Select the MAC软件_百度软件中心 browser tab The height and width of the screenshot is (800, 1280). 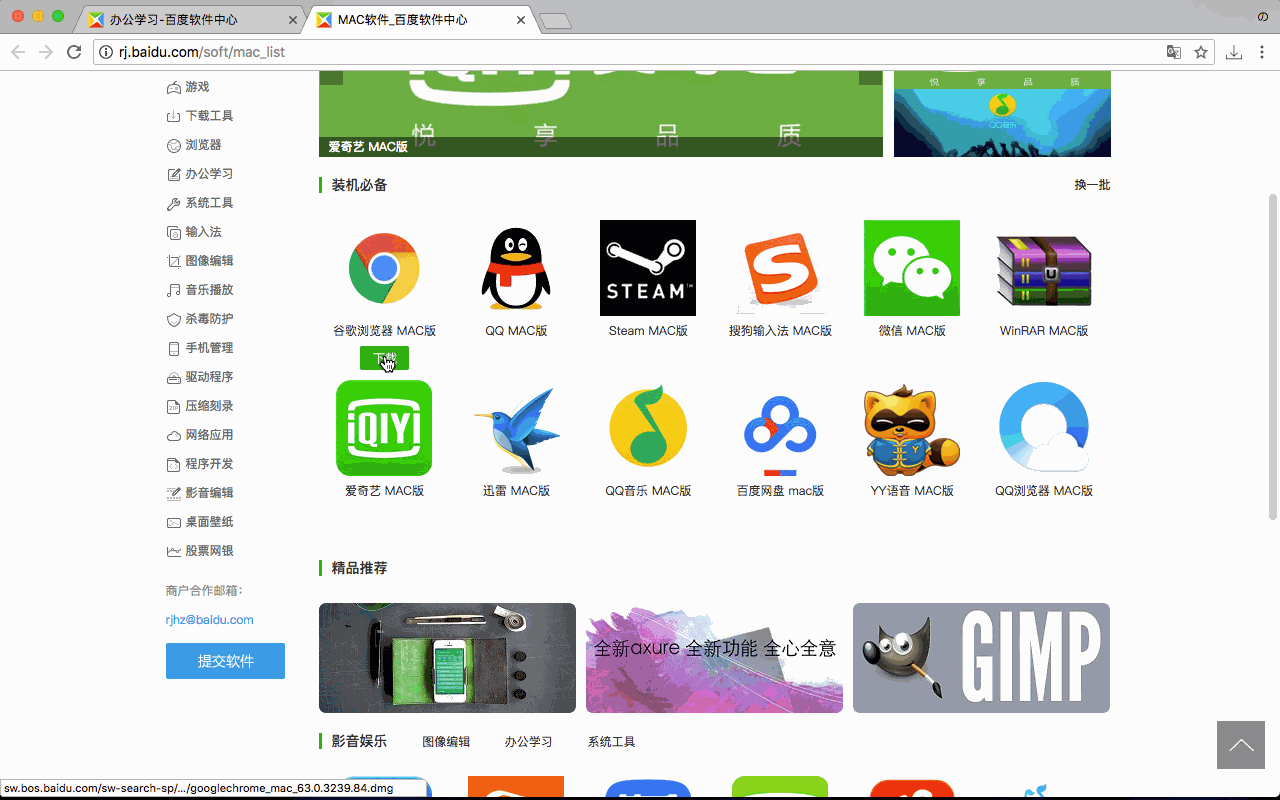click(x=420, y=19)
